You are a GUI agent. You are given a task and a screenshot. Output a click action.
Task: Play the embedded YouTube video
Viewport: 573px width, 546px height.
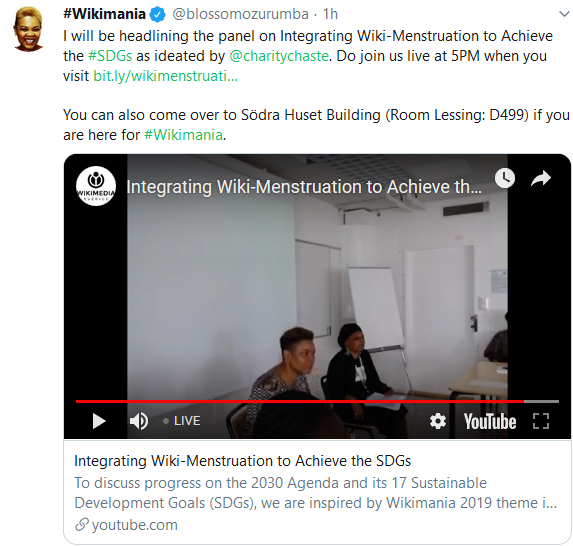pyautogui.click(x=99, y=421)
